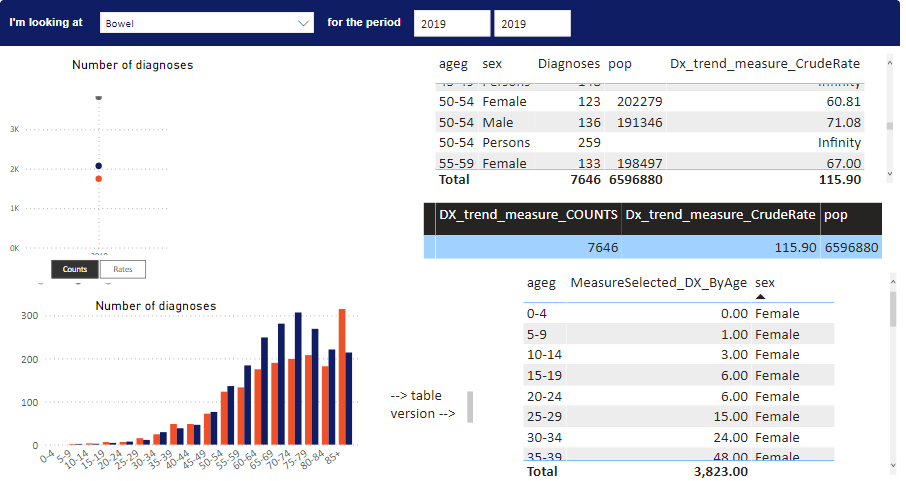This screenshot has height=481, width=906.
Task: Click the 259 diagnoses cell
Action: (589, 143)
